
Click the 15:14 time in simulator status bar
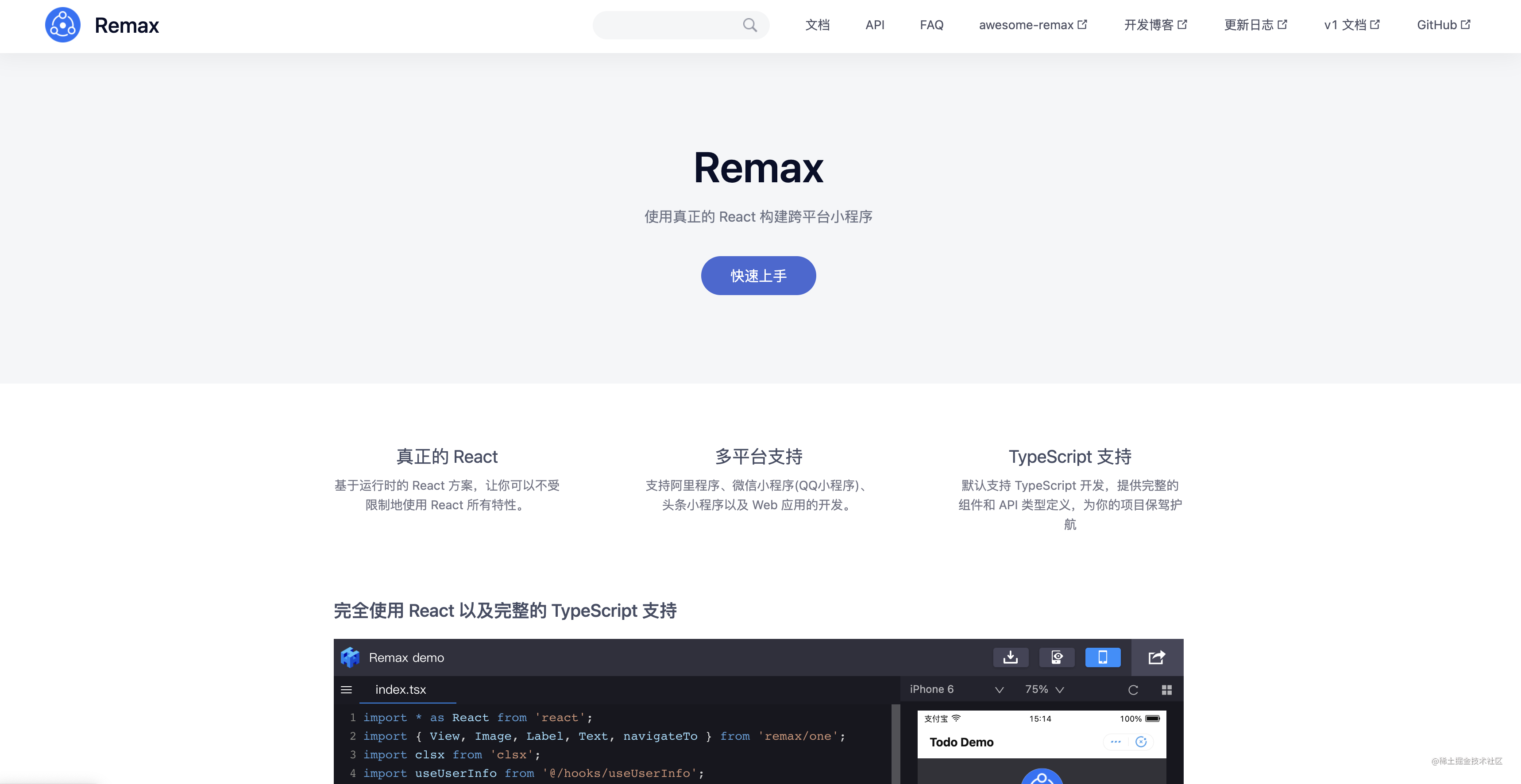(1040, 719)
